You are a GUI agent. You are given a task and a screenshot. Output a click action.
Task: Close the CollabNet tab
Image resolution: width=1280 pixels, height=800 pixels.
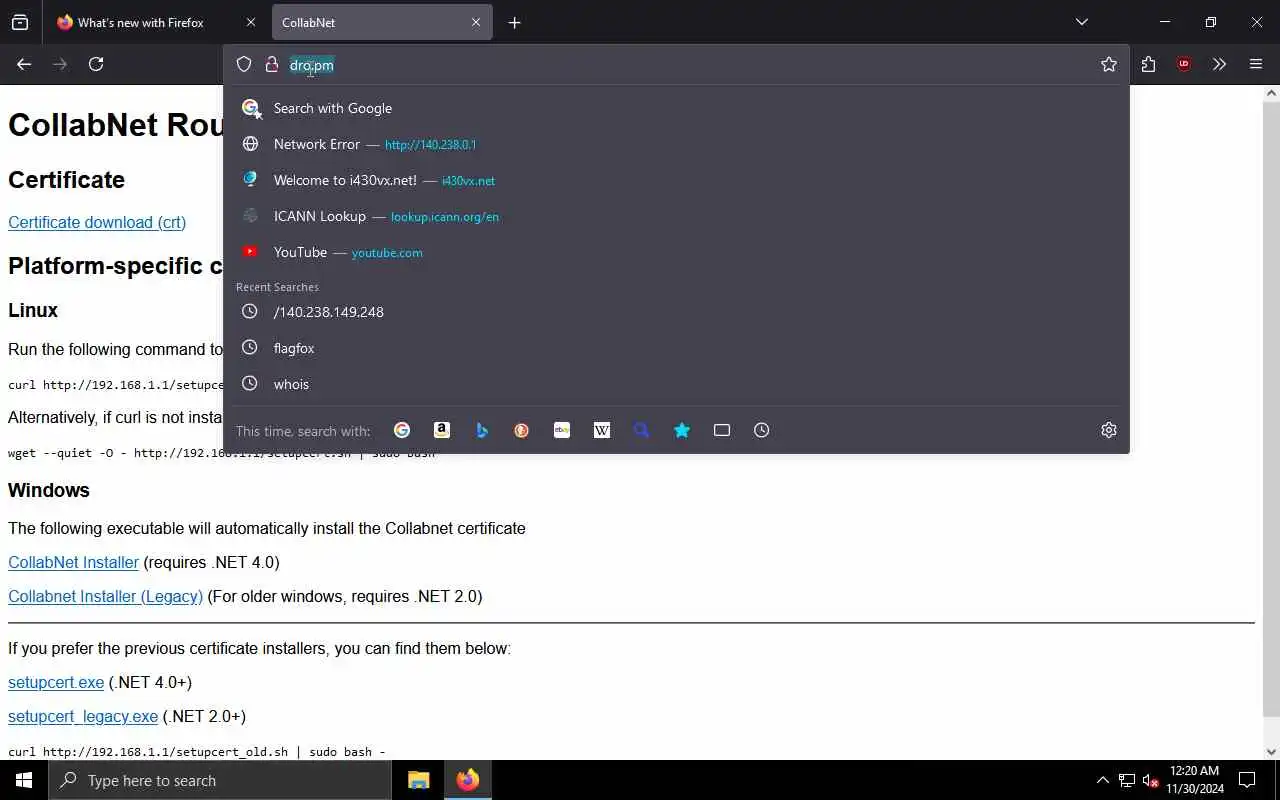click(x=476, y=22)
